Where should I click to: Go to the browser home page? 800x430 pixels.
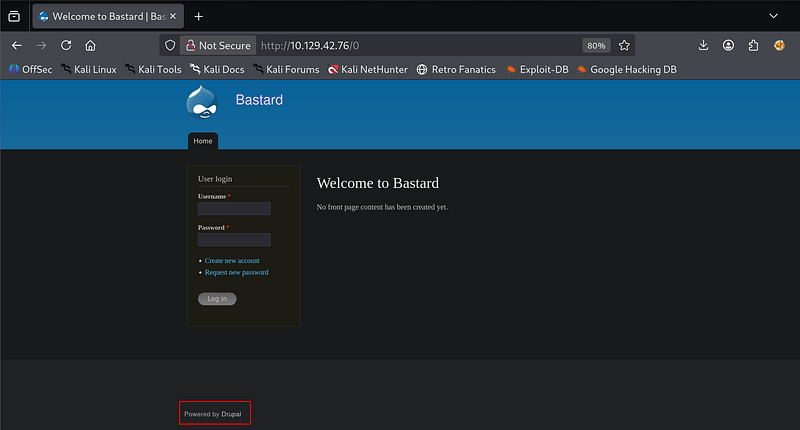tap(90, 45)
